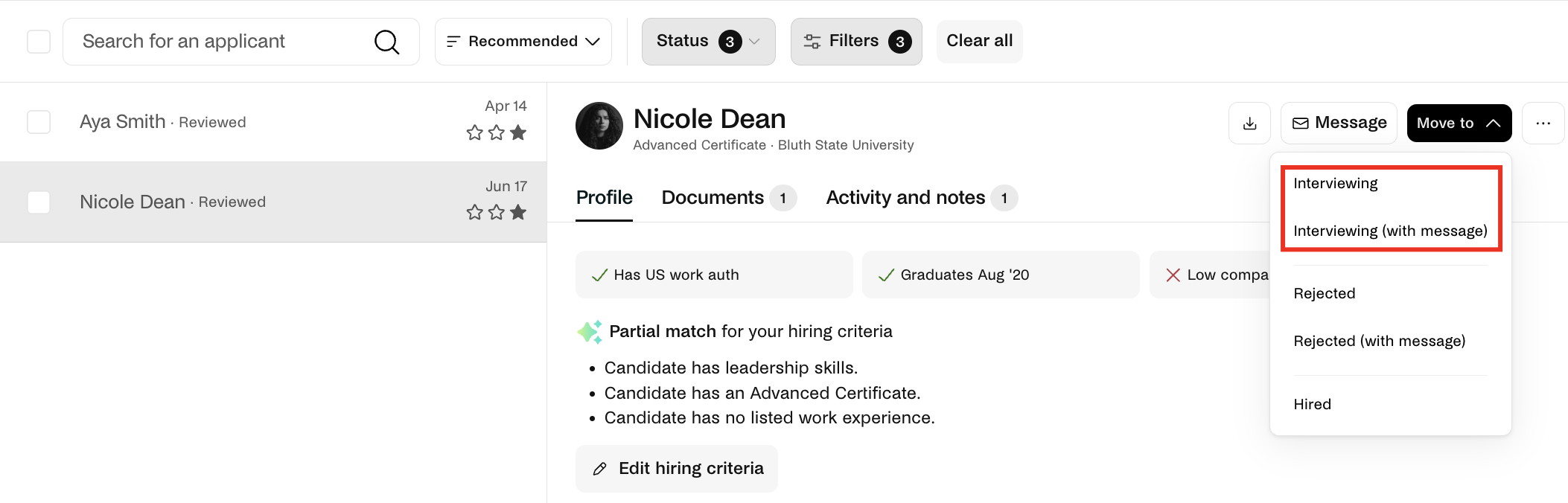Click Edit hiring criteria button
This screenshot has height=503, width=1568.
pos(677,469)
